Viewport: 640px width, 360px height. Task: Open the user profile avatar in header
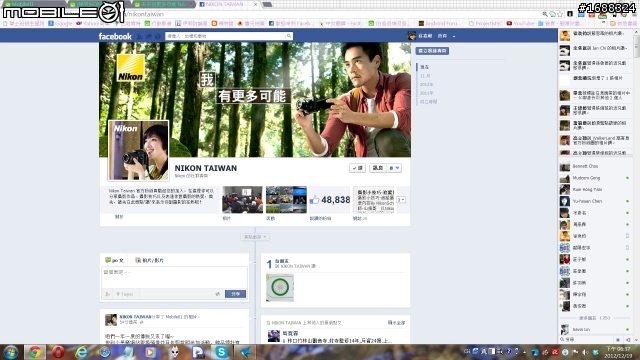411,36
